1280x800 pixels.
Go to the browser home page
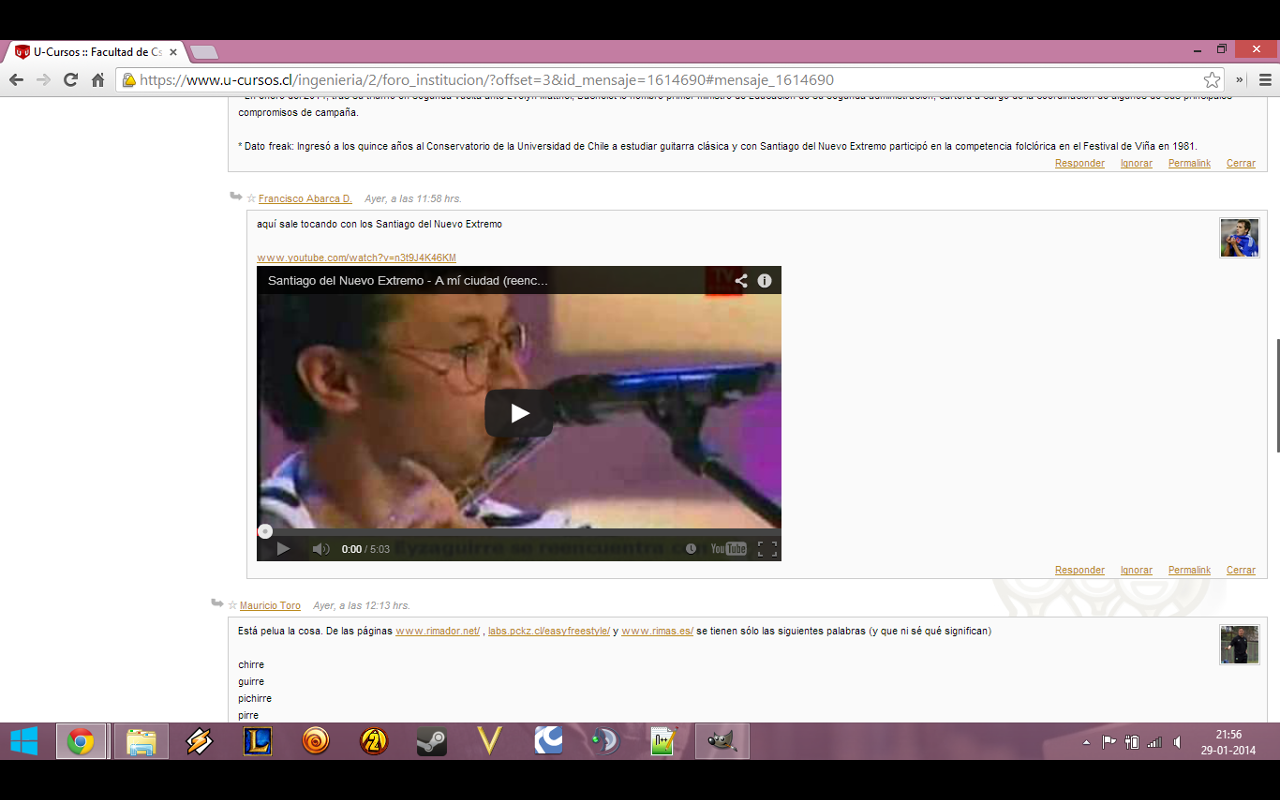(x=98, y=80)
